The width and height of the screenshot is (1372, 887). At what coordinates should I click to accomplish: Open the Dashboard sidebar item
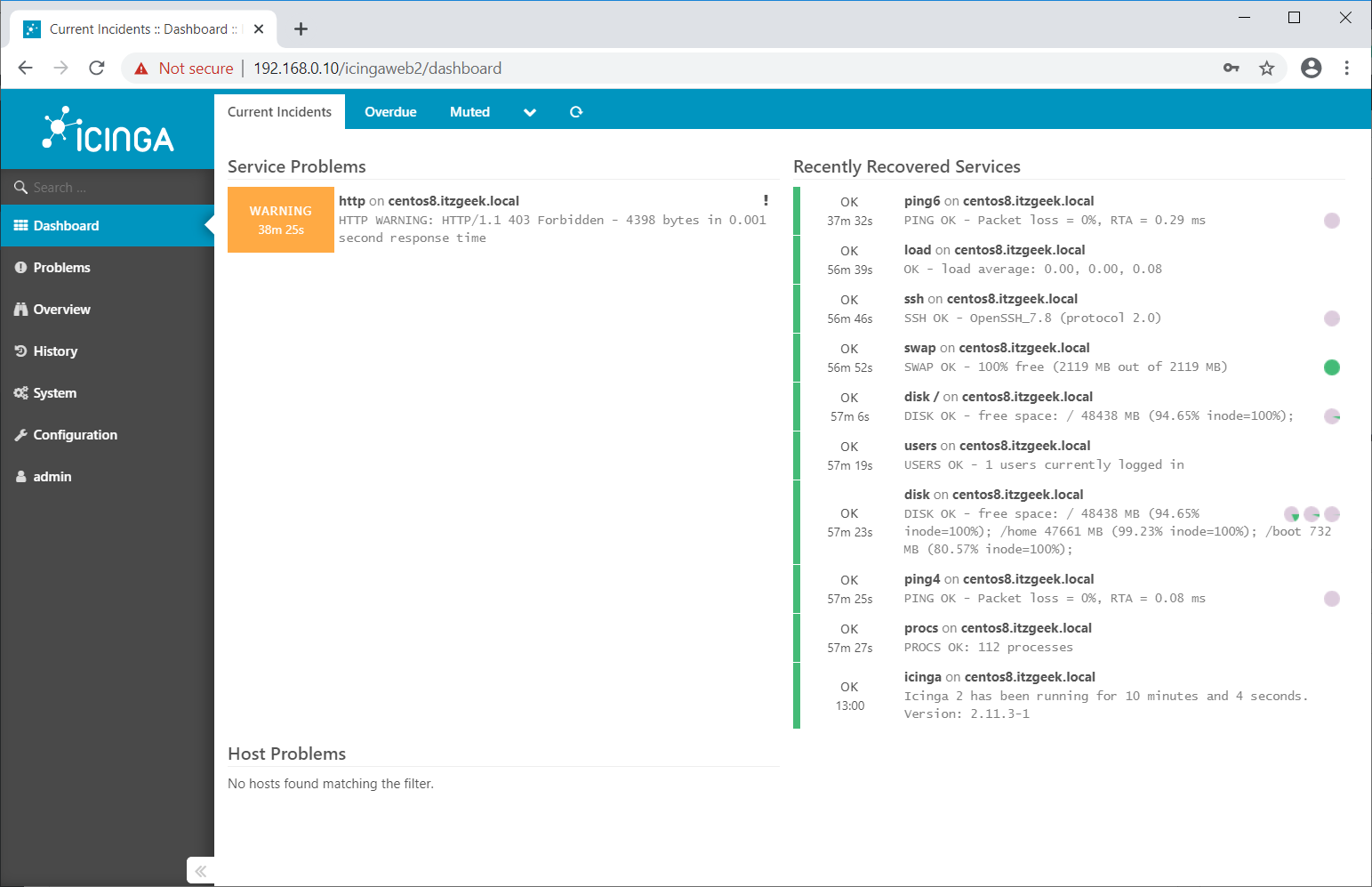[x=108, y=226]
